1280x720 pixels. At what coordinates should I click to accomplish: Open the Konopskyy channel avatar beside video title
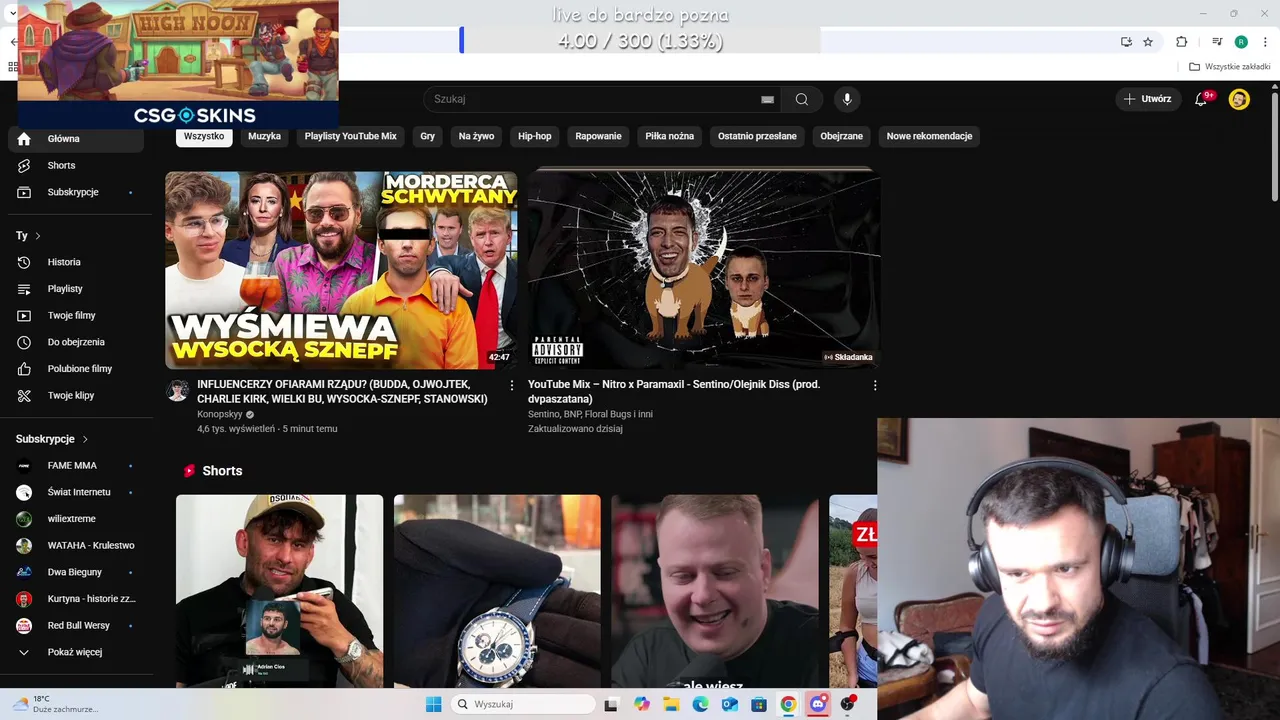click(178, 390)
